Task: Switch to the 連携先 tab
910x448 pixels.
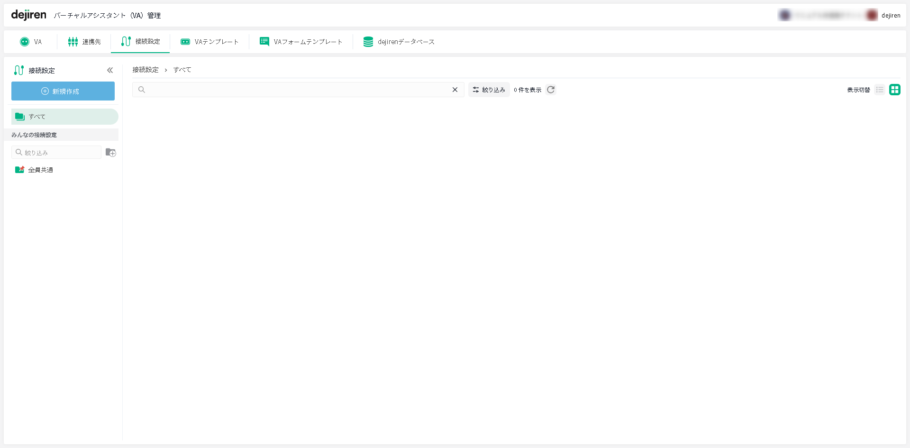Action: point(84,42)
